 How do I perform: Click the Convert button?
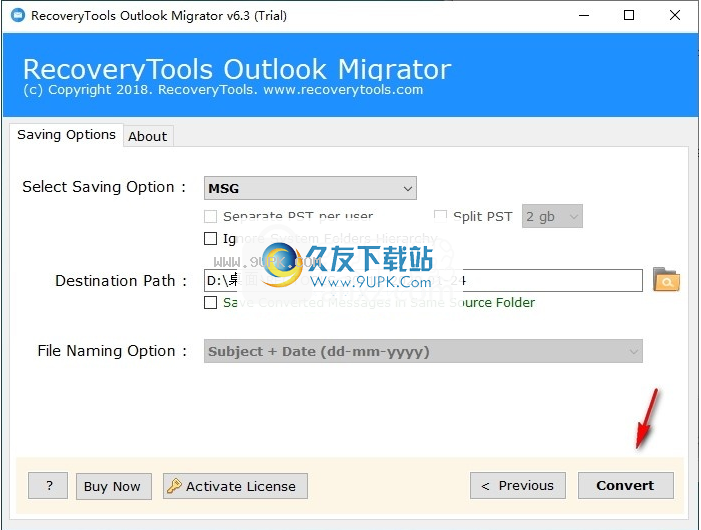point(625,486)
